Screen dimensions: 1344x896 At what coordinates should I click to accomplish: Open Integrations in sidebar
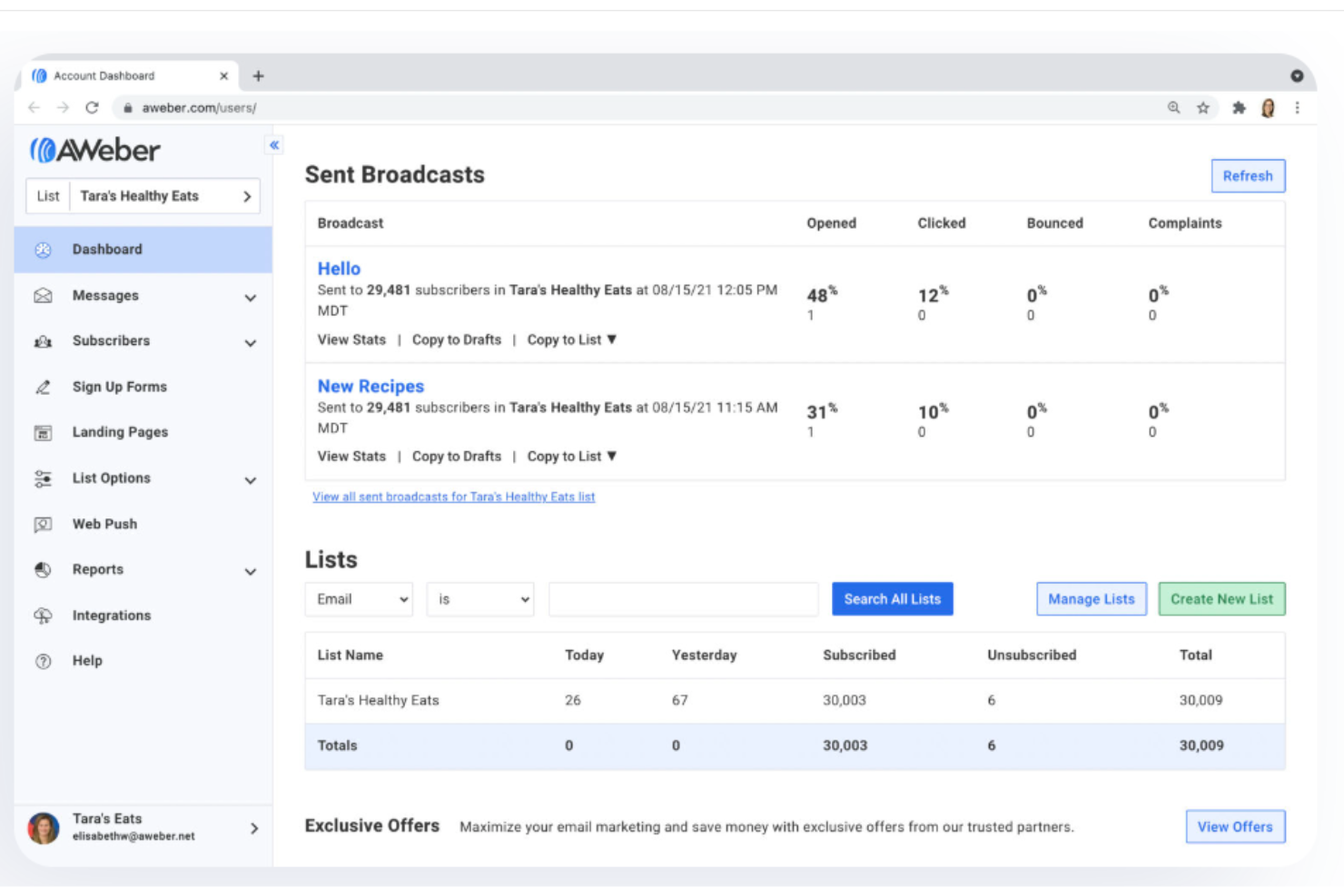(112, 615)
